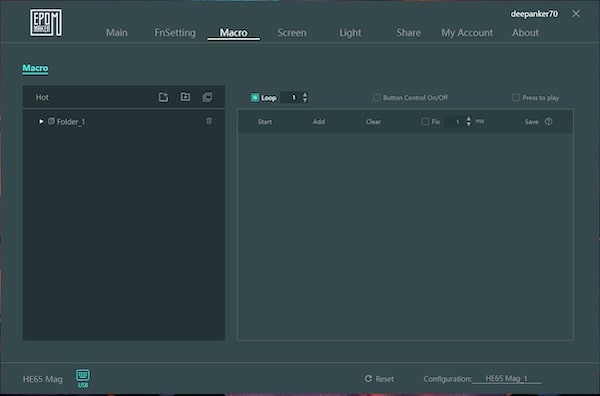Click the Epomaker logo
Image resolution: width=600 pixels, height=396 pixels.
[46, 23]
